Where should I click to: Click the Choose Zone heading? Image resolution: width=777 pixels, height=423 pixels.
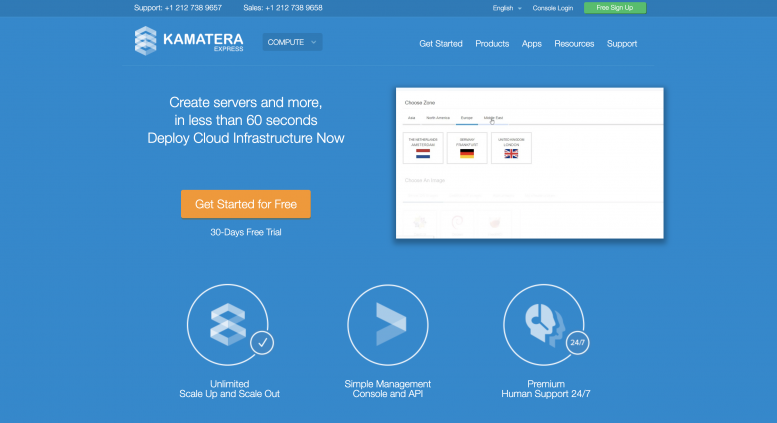(420, 103)
